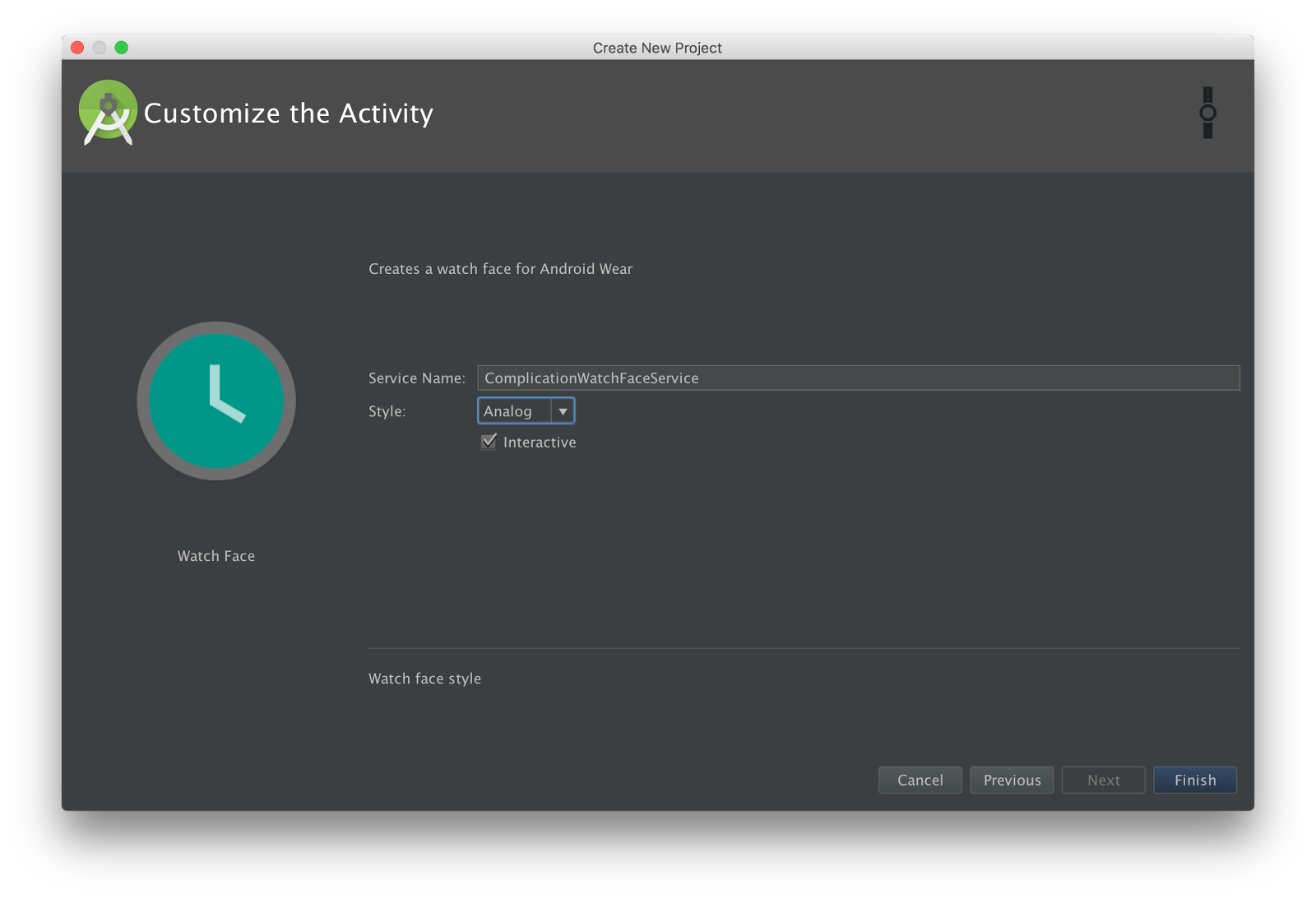This screenshot has width=1316, height=899.
Task: Click the Android Studio logo icon
Action: 108,113
